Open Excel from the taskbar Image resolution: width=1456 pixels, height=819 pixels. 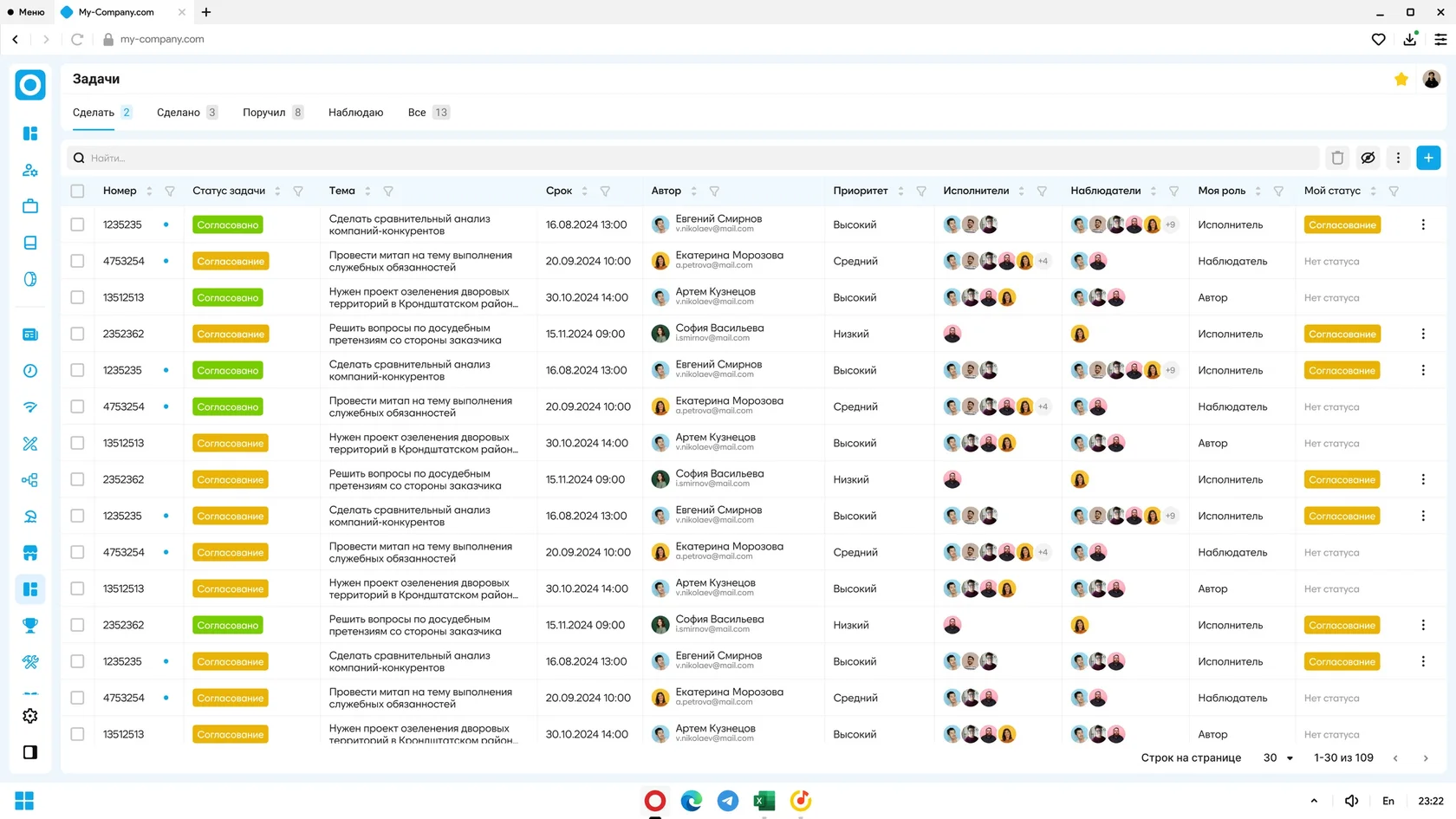coord(764,801)
